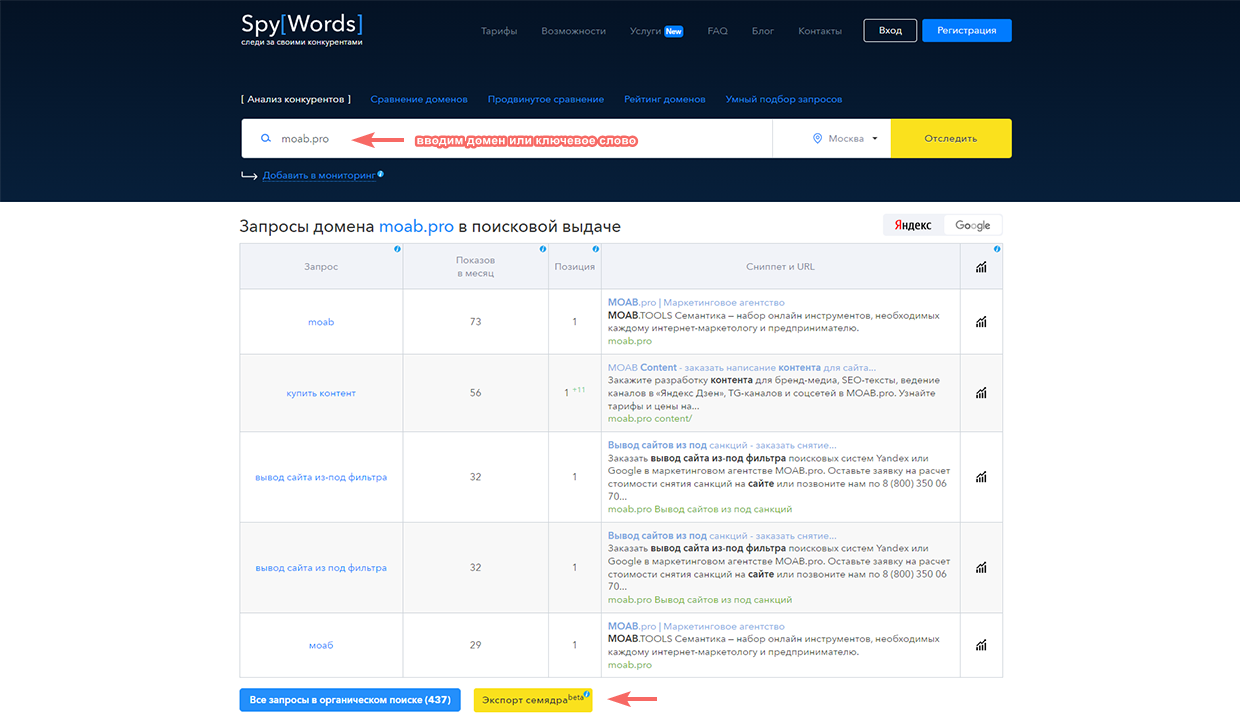The width and height of the screenshot is (1240, 720).
Task: Select Сравнение доменов tab
Action: point(419,99)
